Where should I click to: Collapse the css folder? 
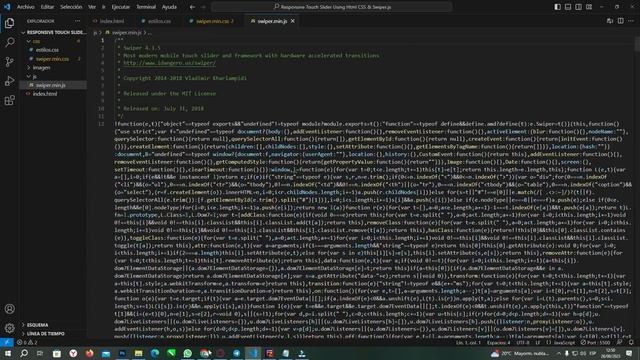[53, 41]
